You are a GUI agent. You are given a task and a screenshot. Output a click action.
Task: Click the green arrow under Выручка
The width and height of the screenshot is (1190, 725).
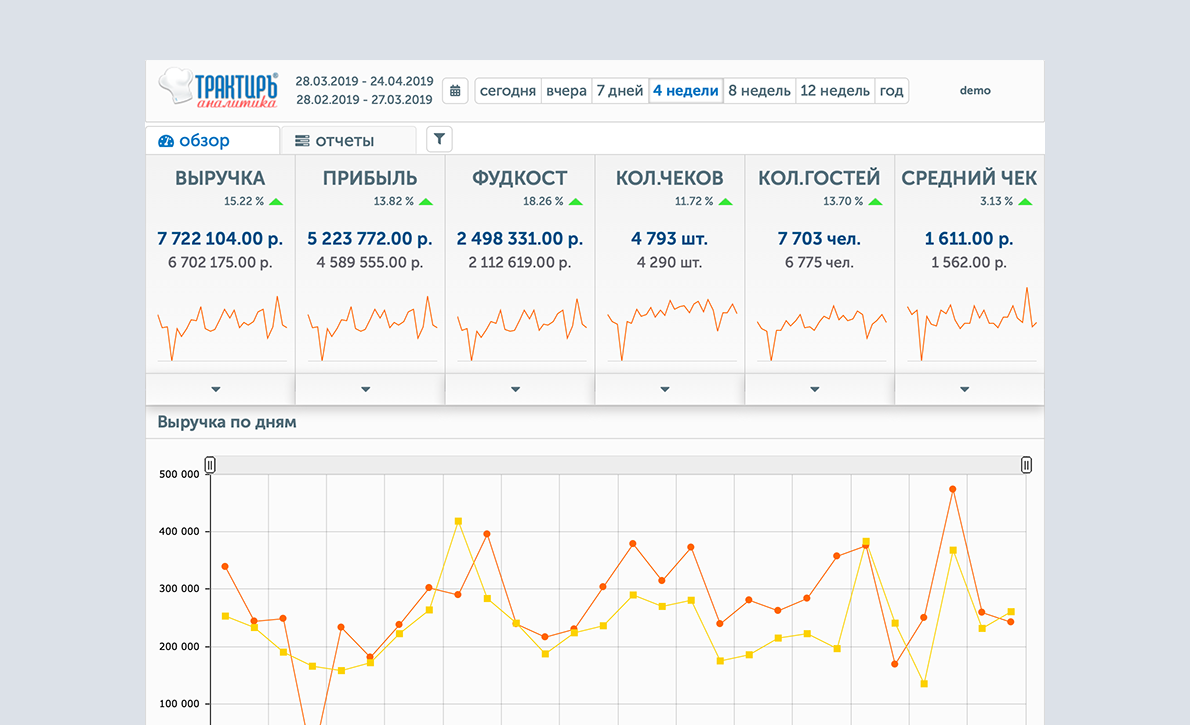coord(276,202)
